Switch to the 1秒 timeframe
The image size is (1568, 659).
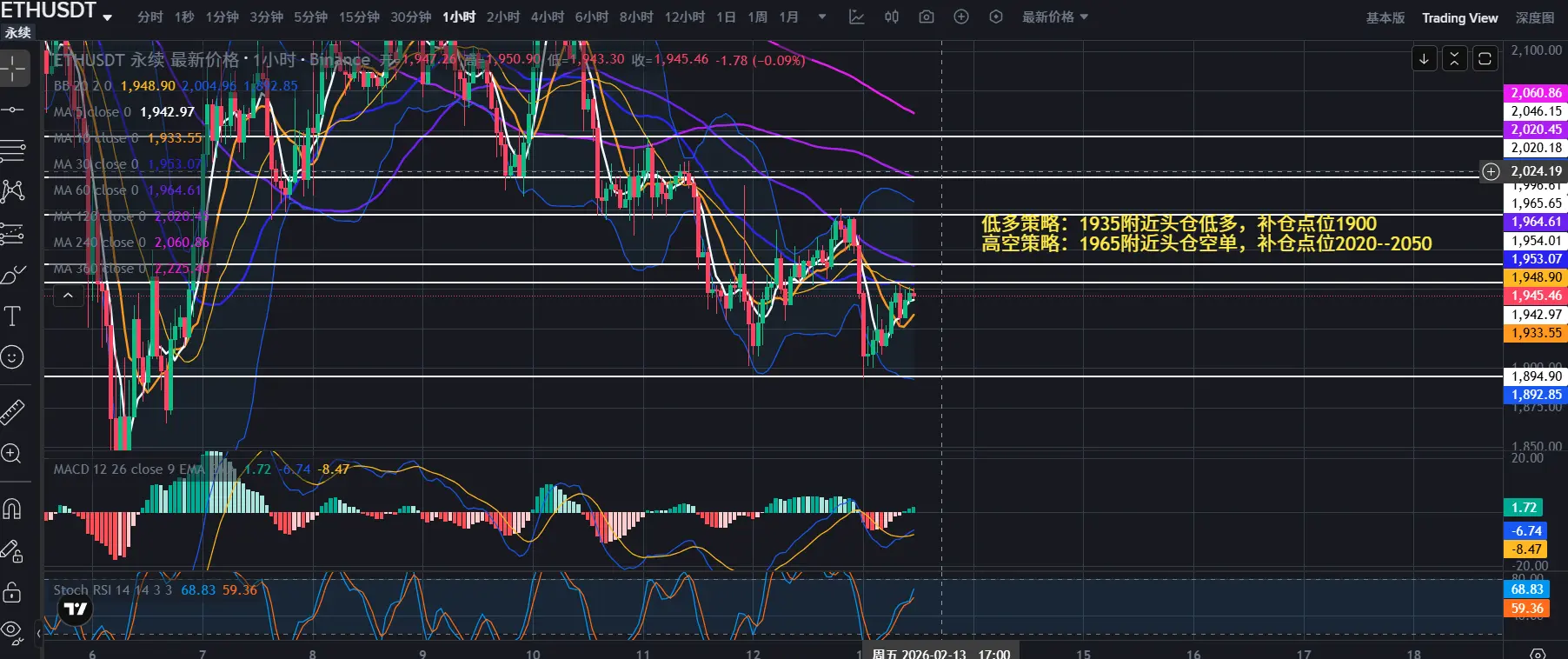(184, 17)
